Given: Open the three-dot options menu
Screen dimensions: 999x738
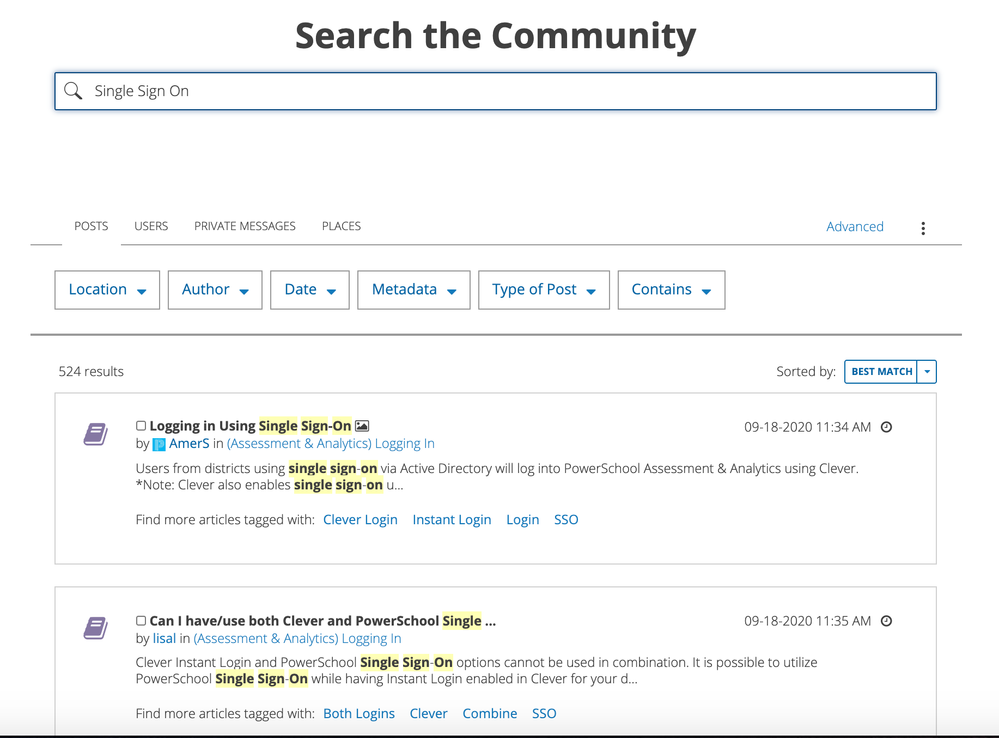Looking at the screenshot, I should coord(923,228).
